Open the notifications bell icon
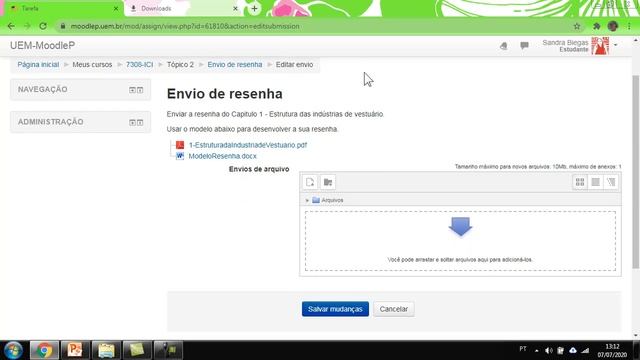Screen dimensions: 640x360 [x=504, y=46]
